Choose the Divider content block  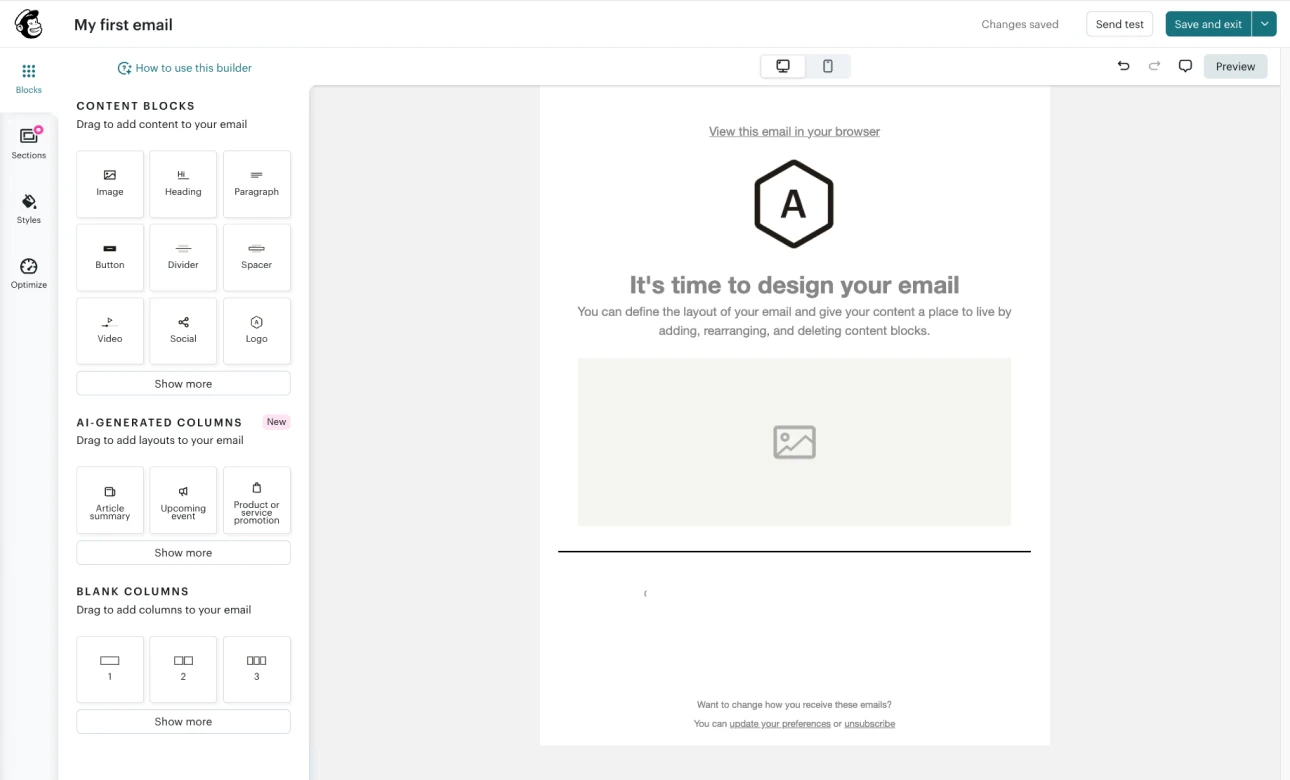tap(183, 257)
